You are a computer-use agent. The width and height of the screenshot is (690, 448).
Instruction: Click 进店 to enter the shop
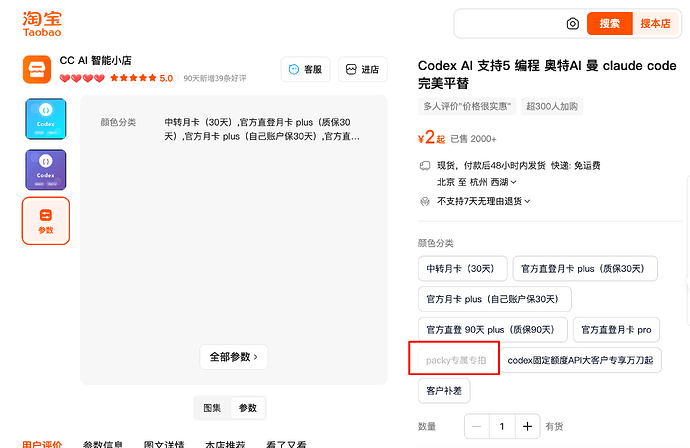363,70
